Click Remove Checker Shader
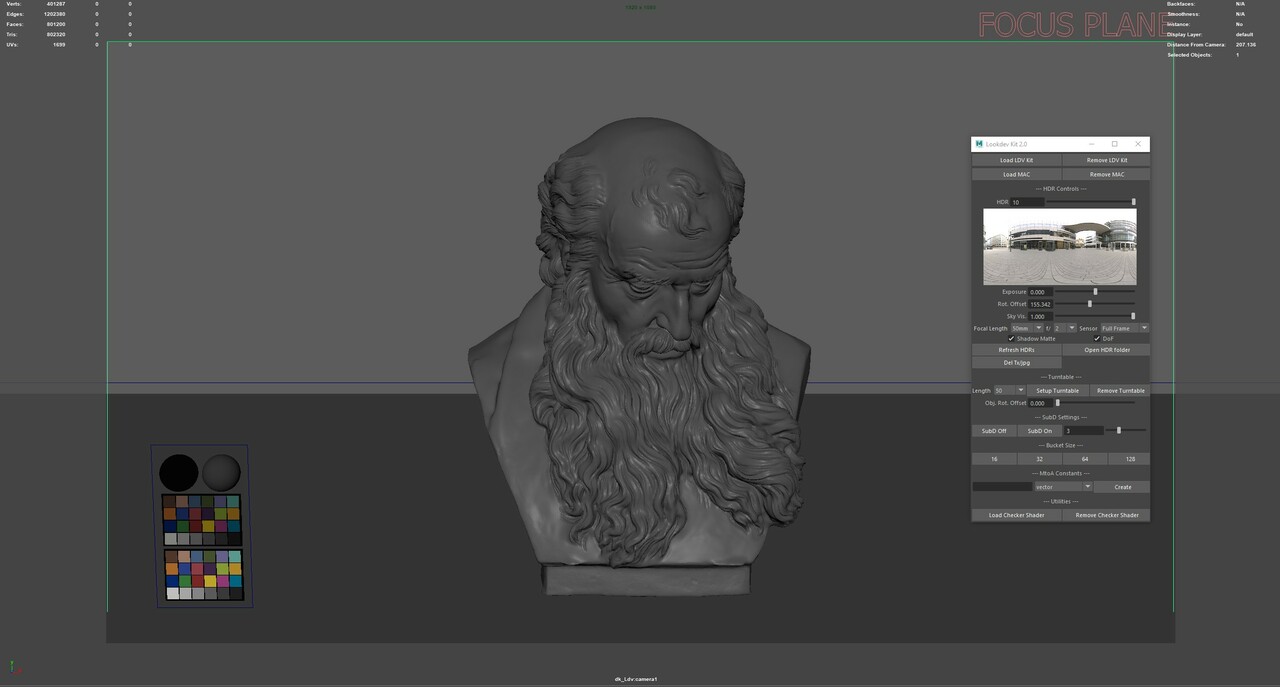 coord(1106,515)
